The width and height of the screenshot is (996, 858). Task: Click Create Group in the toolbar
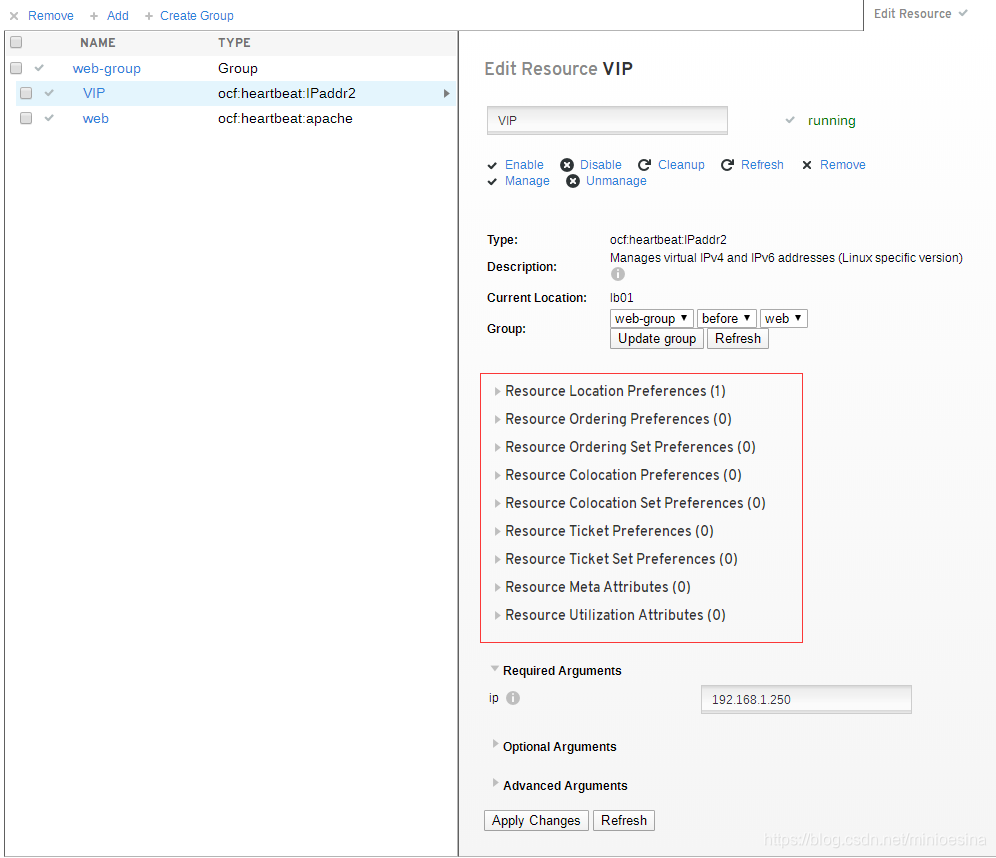(x=196, y=15)
